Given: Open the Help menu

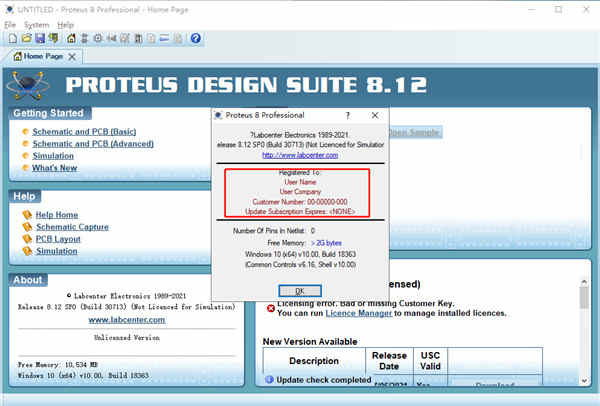Looking at the screenshot, I should click(65, 25).
